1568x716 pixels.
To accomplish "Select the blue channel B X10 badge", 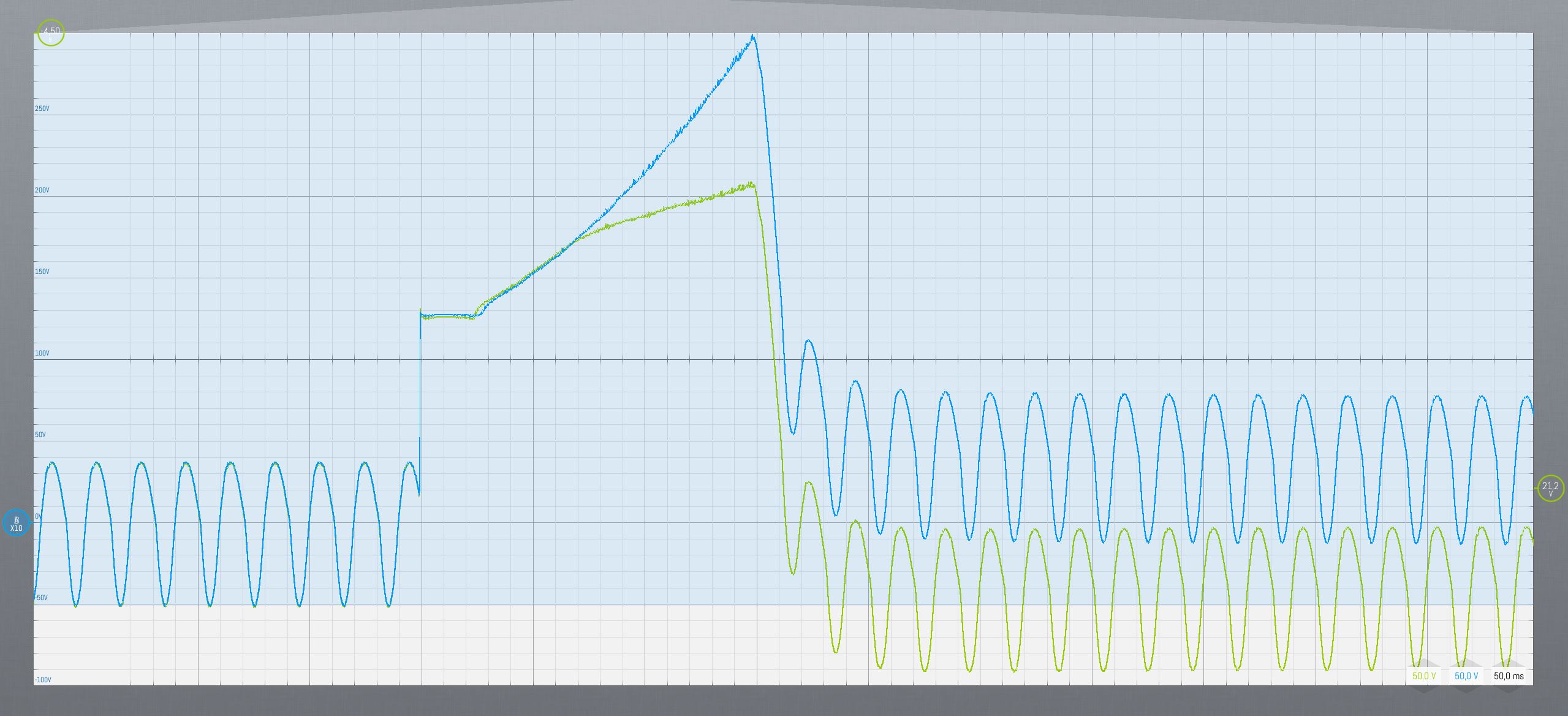I will point(16,523).
